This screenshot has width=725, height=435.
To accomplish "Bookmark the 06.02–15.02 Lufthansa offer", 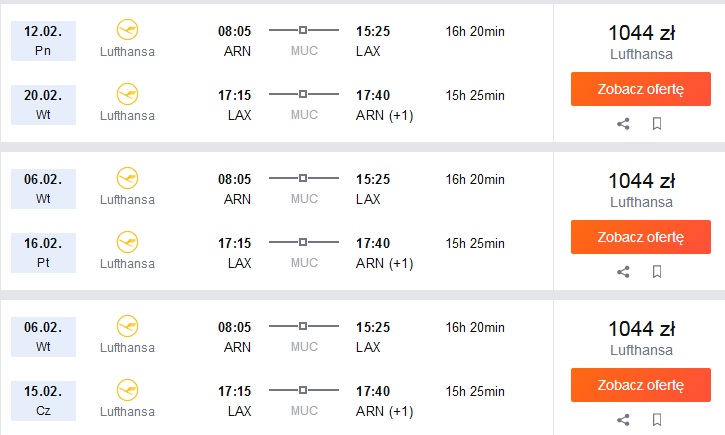I will (657, 420).
